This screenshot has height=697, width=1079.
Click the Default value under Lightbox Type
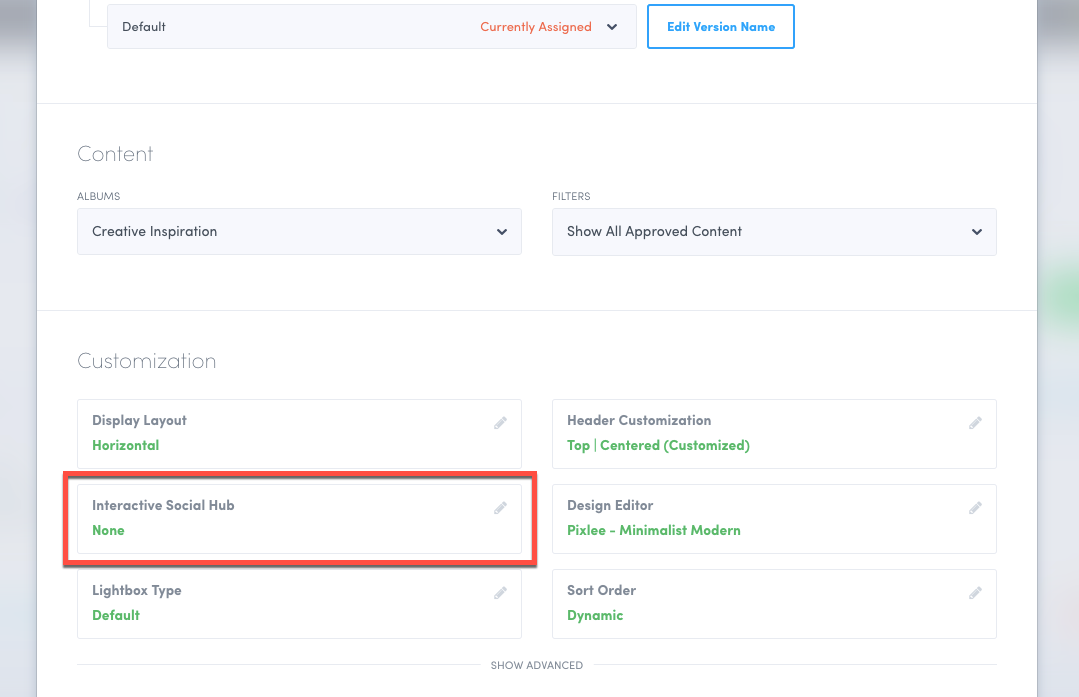(116, 615)
